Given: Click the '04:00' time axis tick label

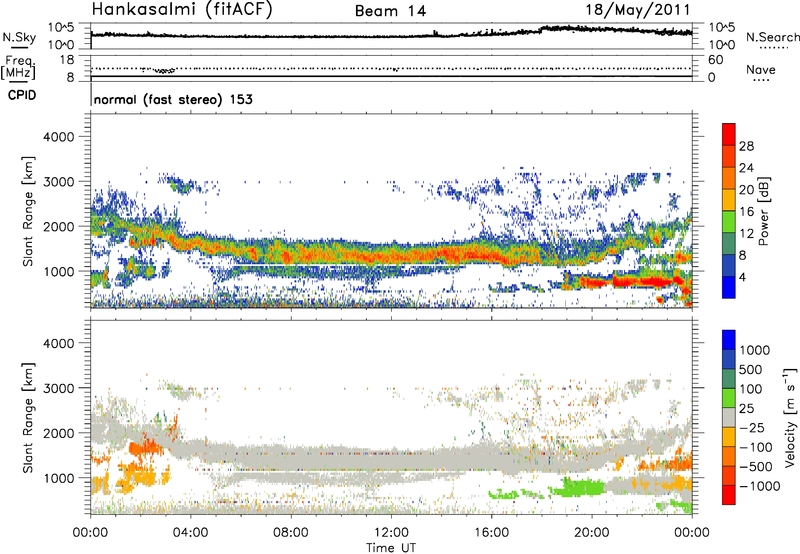Looking at the screenshot, I should [190, 533].
